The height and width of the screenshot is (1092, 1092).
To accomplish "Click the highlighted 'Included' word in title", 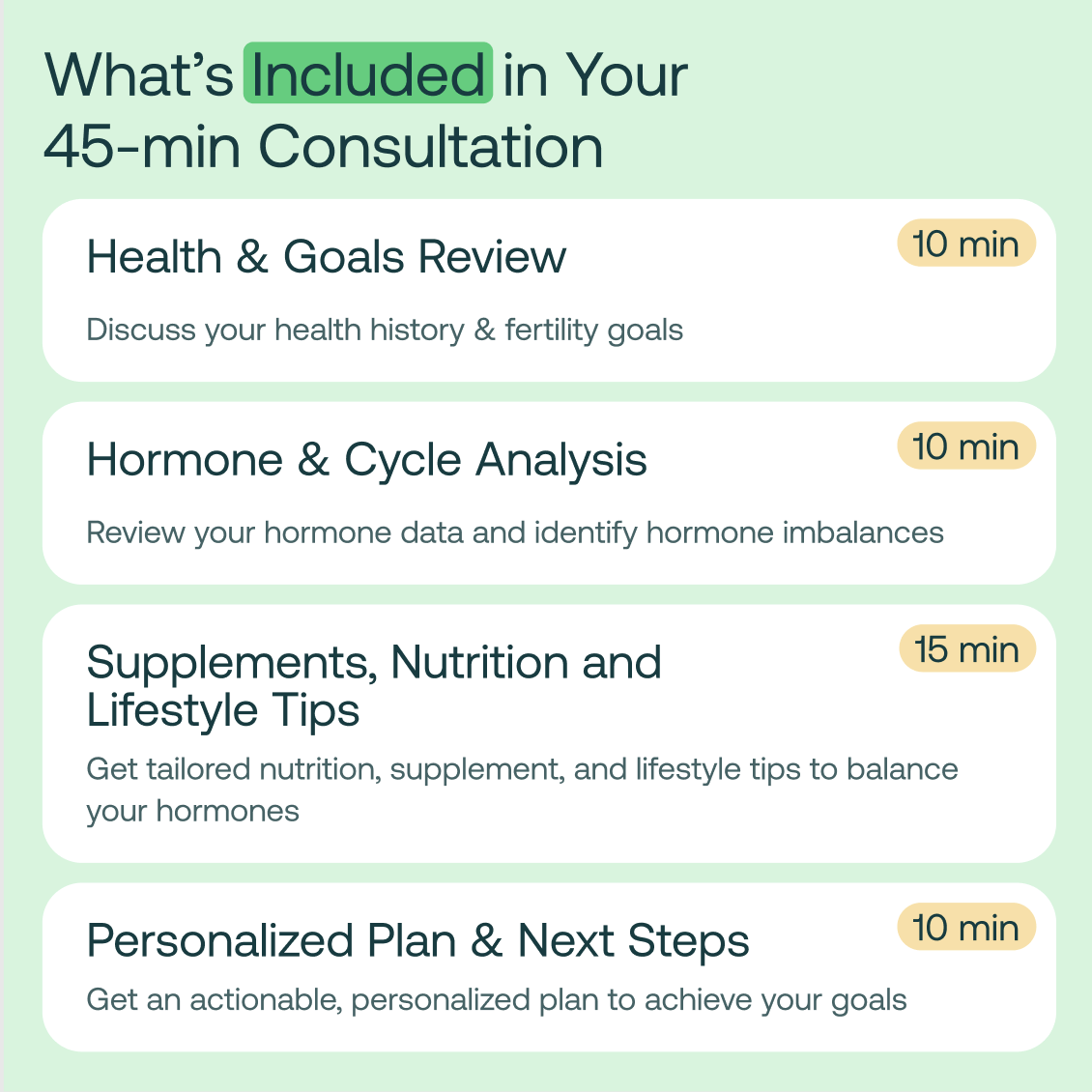I will [368, 74].
